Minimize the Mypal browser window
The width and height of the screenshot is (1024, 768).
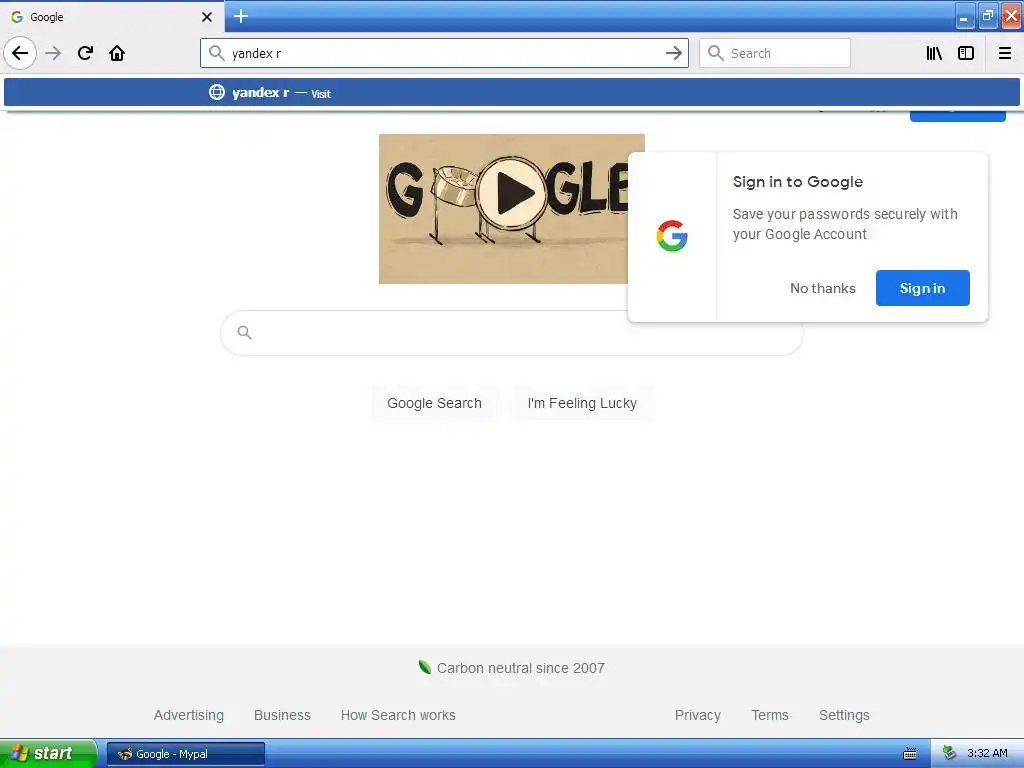[965, 16]
